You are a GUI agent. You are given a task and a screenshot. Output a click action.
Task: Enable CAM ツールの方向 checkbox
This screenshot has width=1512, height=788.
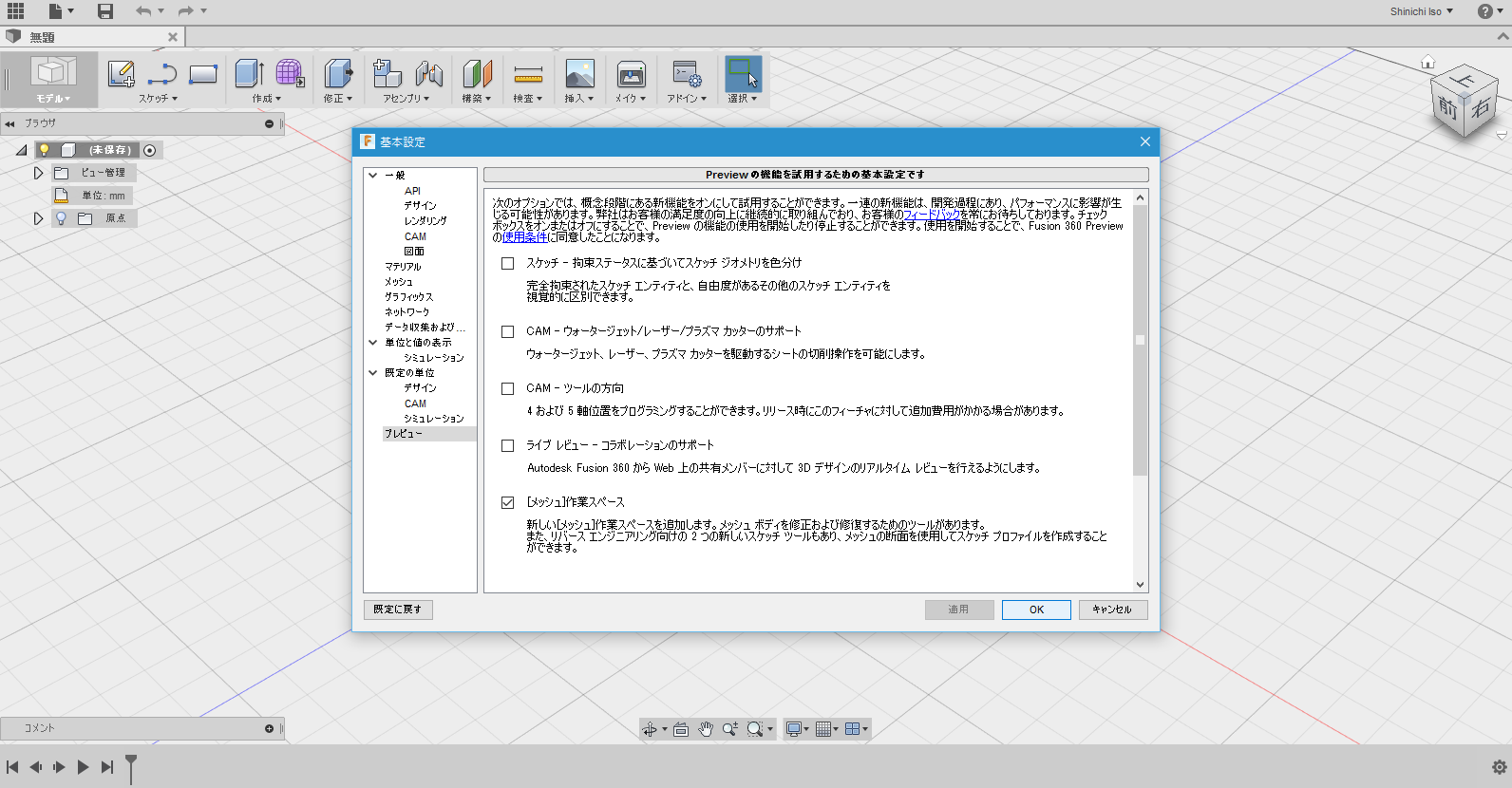[508, 388]
